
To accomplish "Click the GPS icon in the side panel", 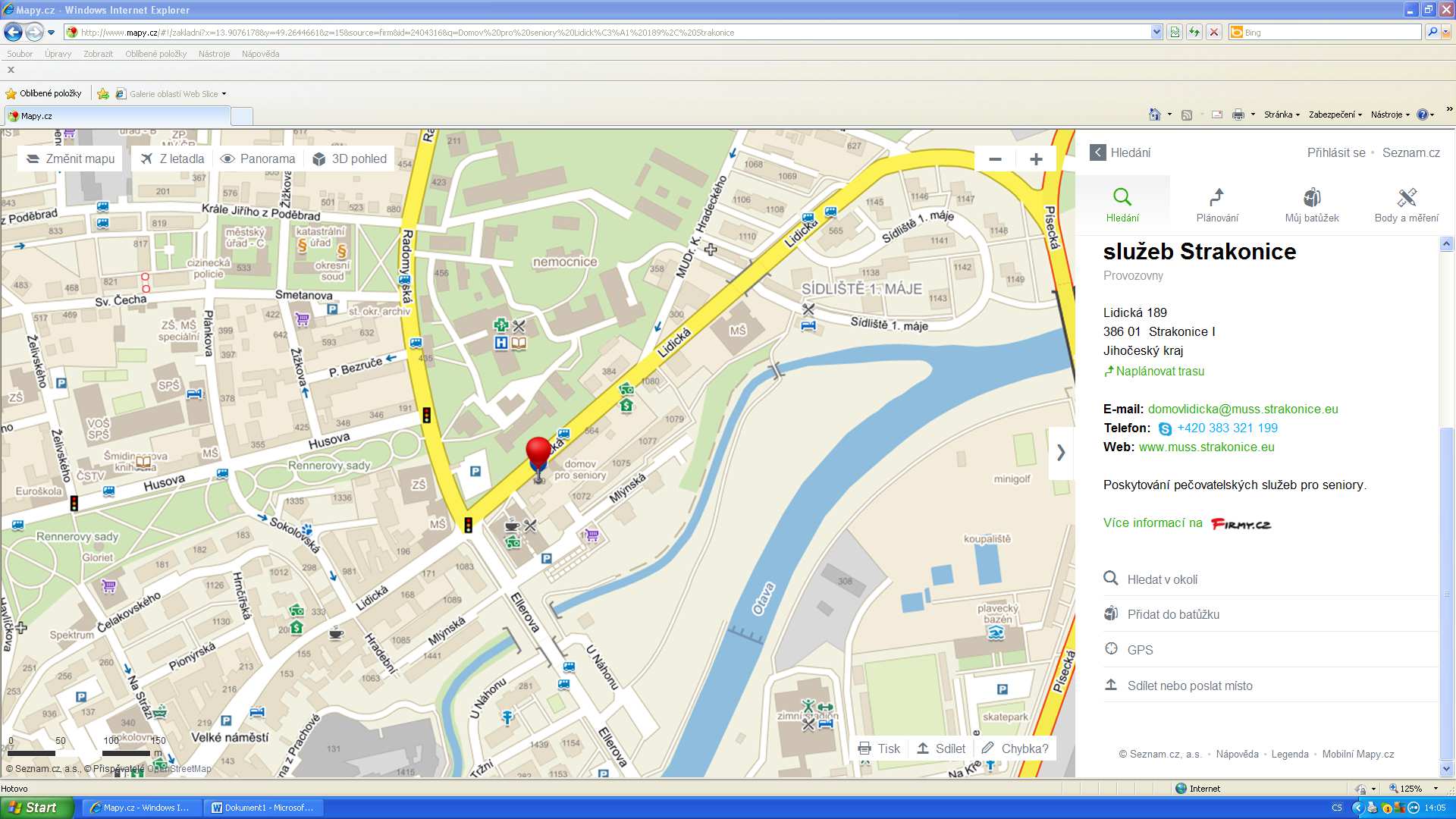I will 1112,648.
